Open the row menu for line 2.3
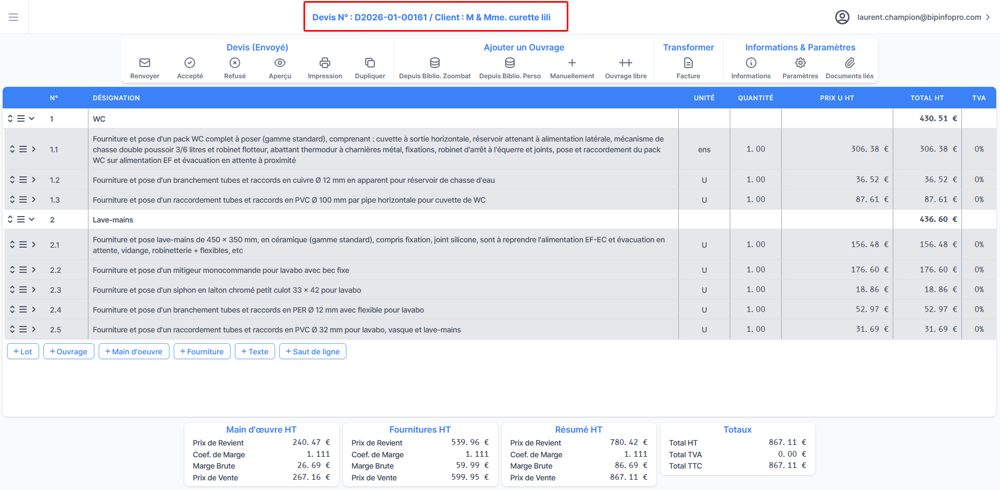1000x490 pixels. coord(22,290)
